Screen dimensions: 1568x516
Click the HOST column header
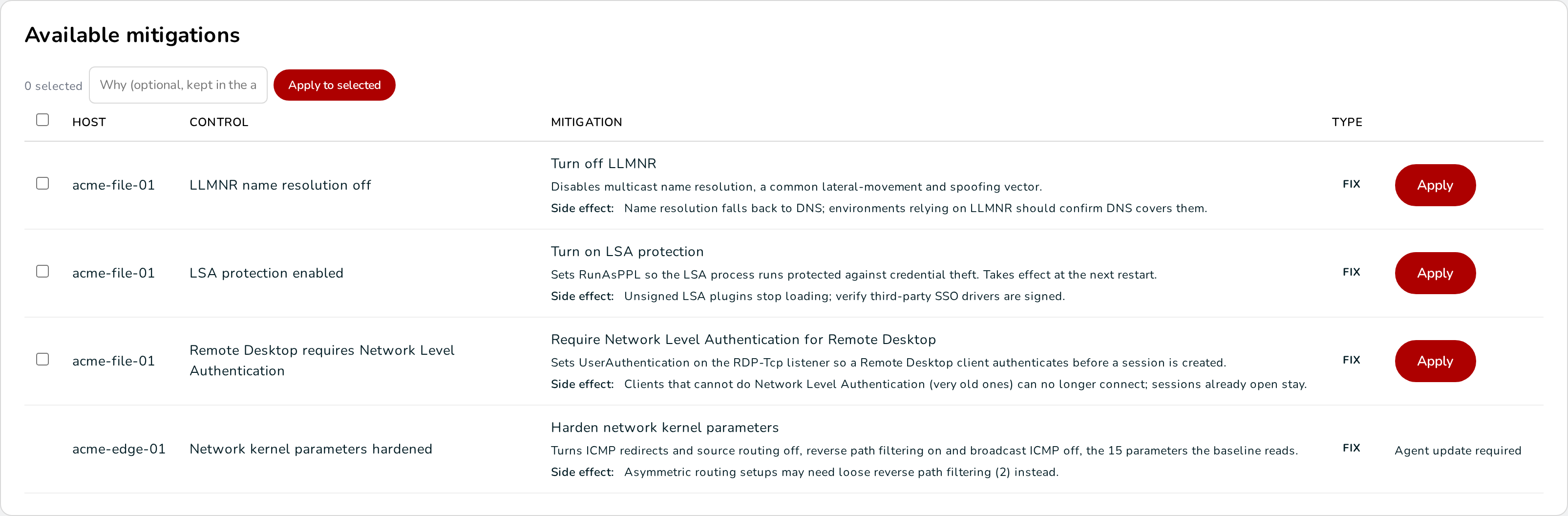(89, 123)
